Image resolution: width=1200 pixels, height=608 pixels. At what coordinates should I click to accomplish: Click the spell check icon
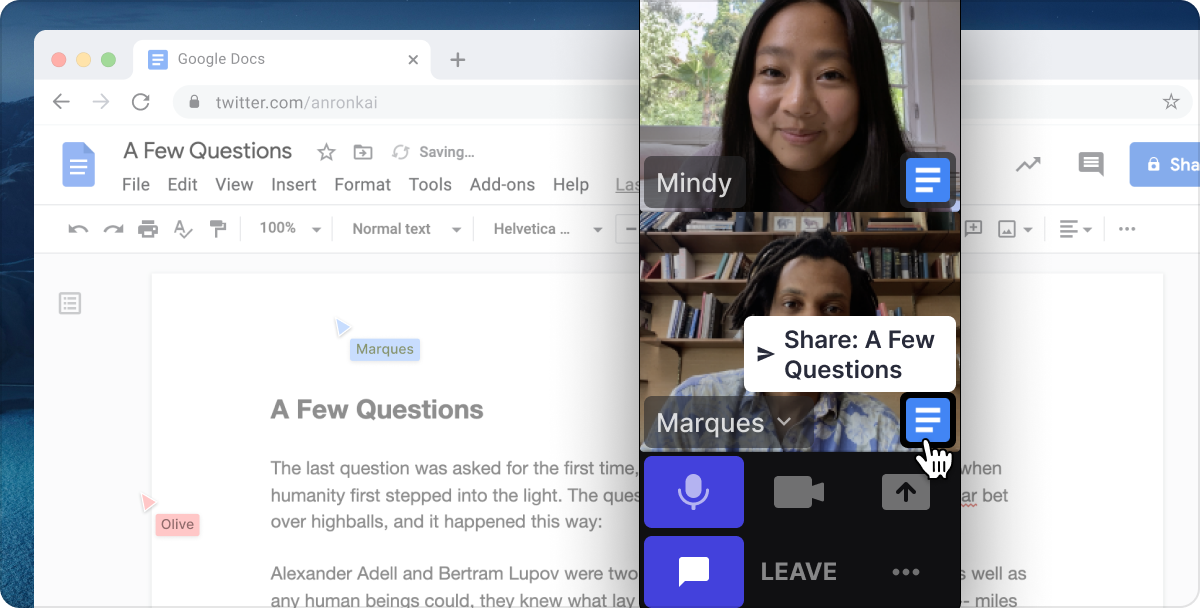[x=183, y=229]
